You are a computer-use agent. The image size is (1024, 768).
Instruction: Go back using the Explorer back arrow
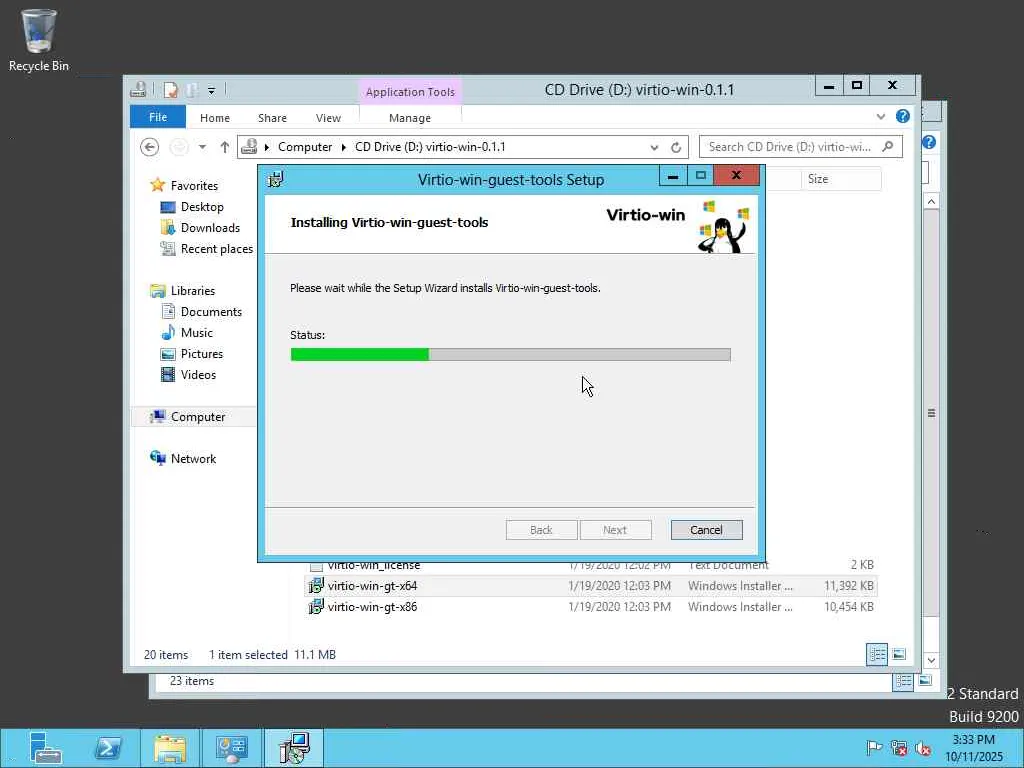(x=150, y=147)
